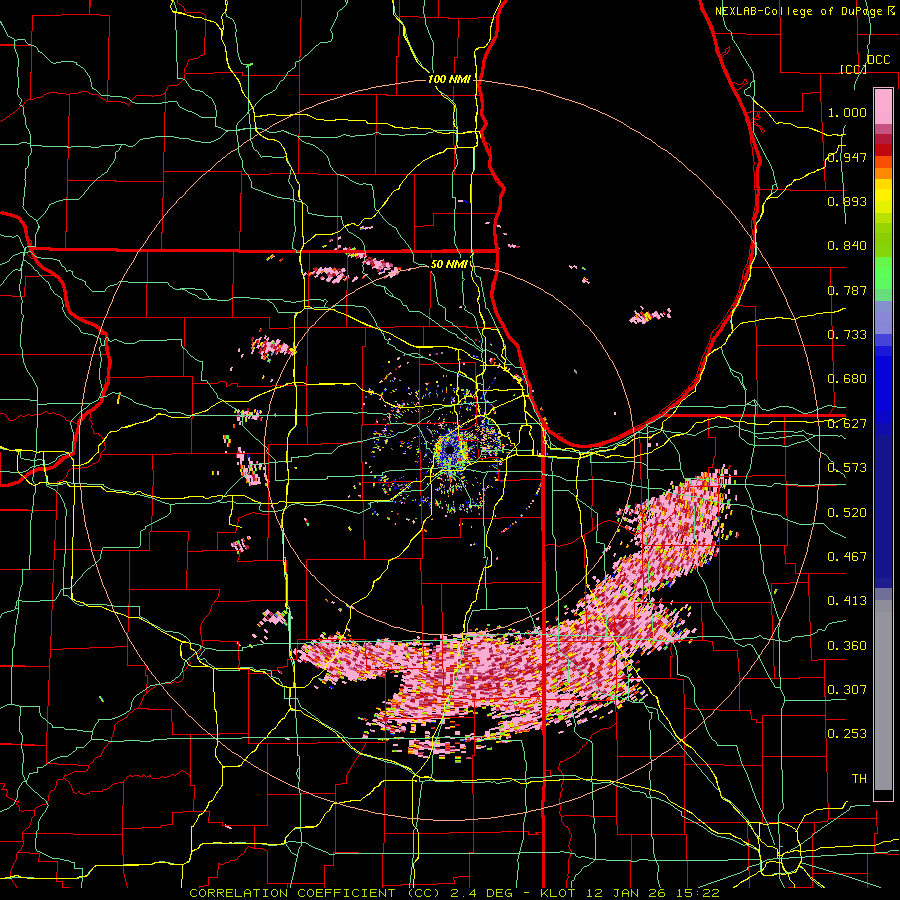Click the 0.680 scale value
This screenshot has width=900, height=900.
pyautogui.click(x=847, y=379)
